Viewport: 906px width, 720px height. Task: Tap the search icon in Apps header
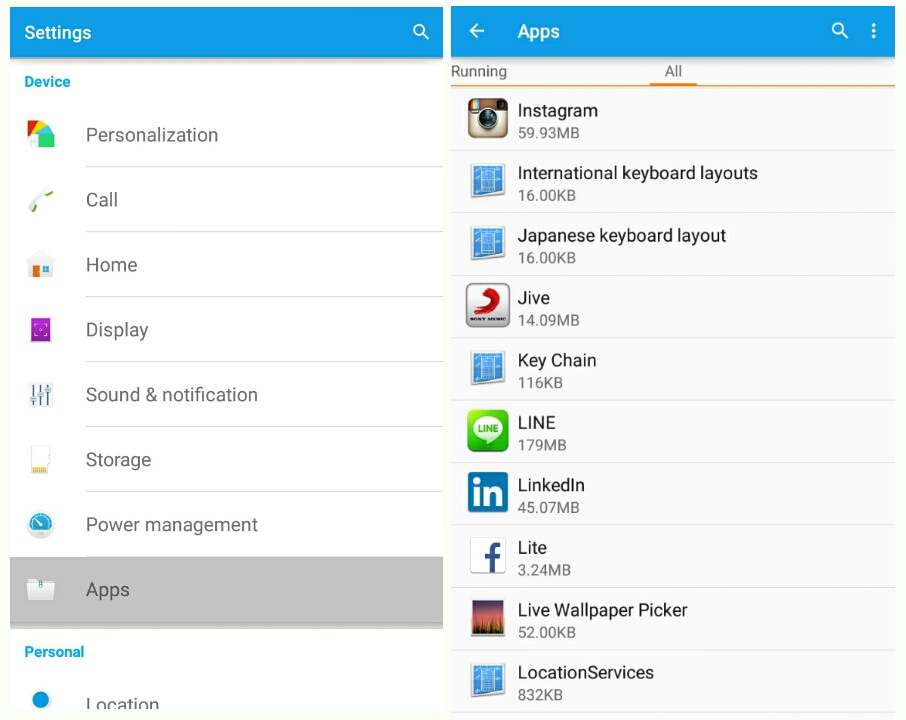click(840, 31)
